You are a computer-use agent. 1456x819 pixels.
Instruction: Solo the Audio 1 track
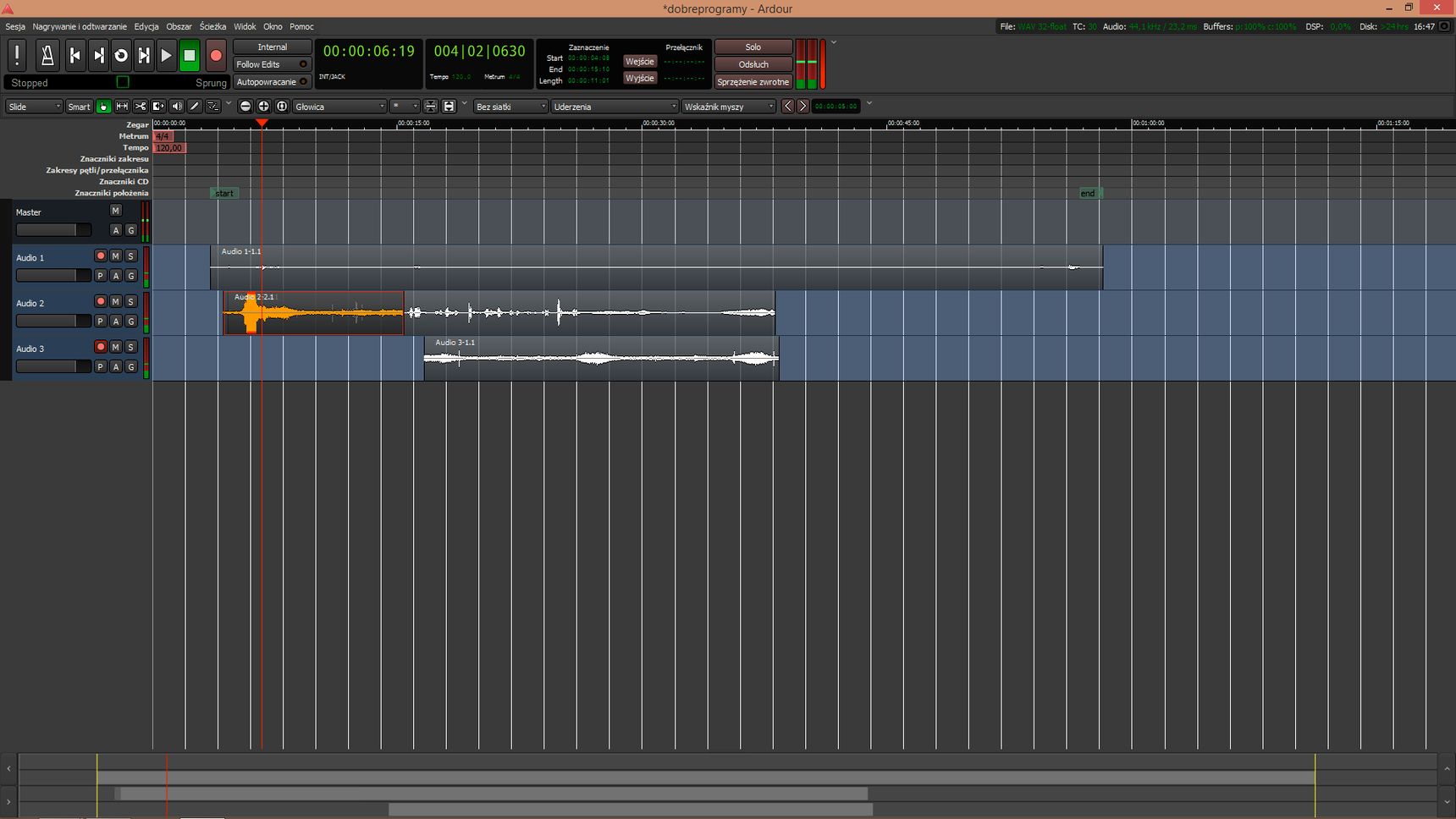(131, 256)
